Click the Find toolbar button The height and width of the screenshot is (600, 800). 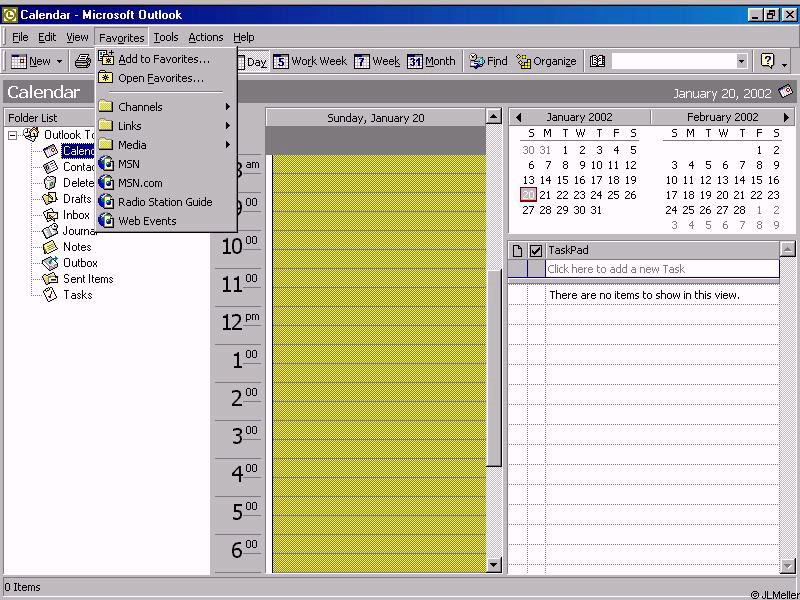point(488,62)
